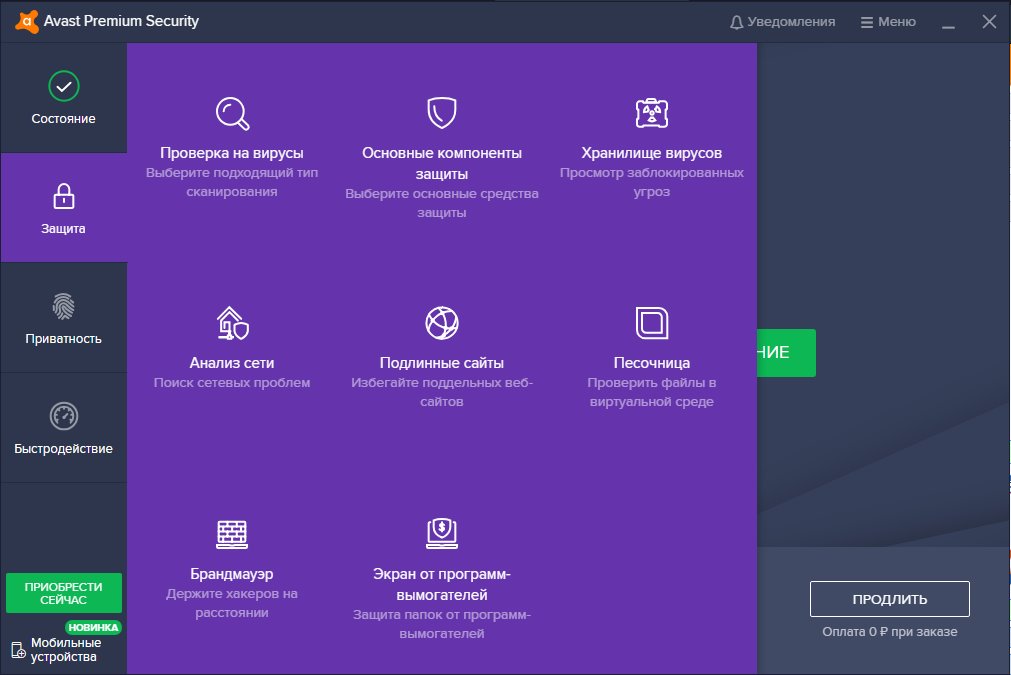The image size is (1011, 675).
Task: Click the text Держите хакеров на расстоянии
Action: coord(232,603)
